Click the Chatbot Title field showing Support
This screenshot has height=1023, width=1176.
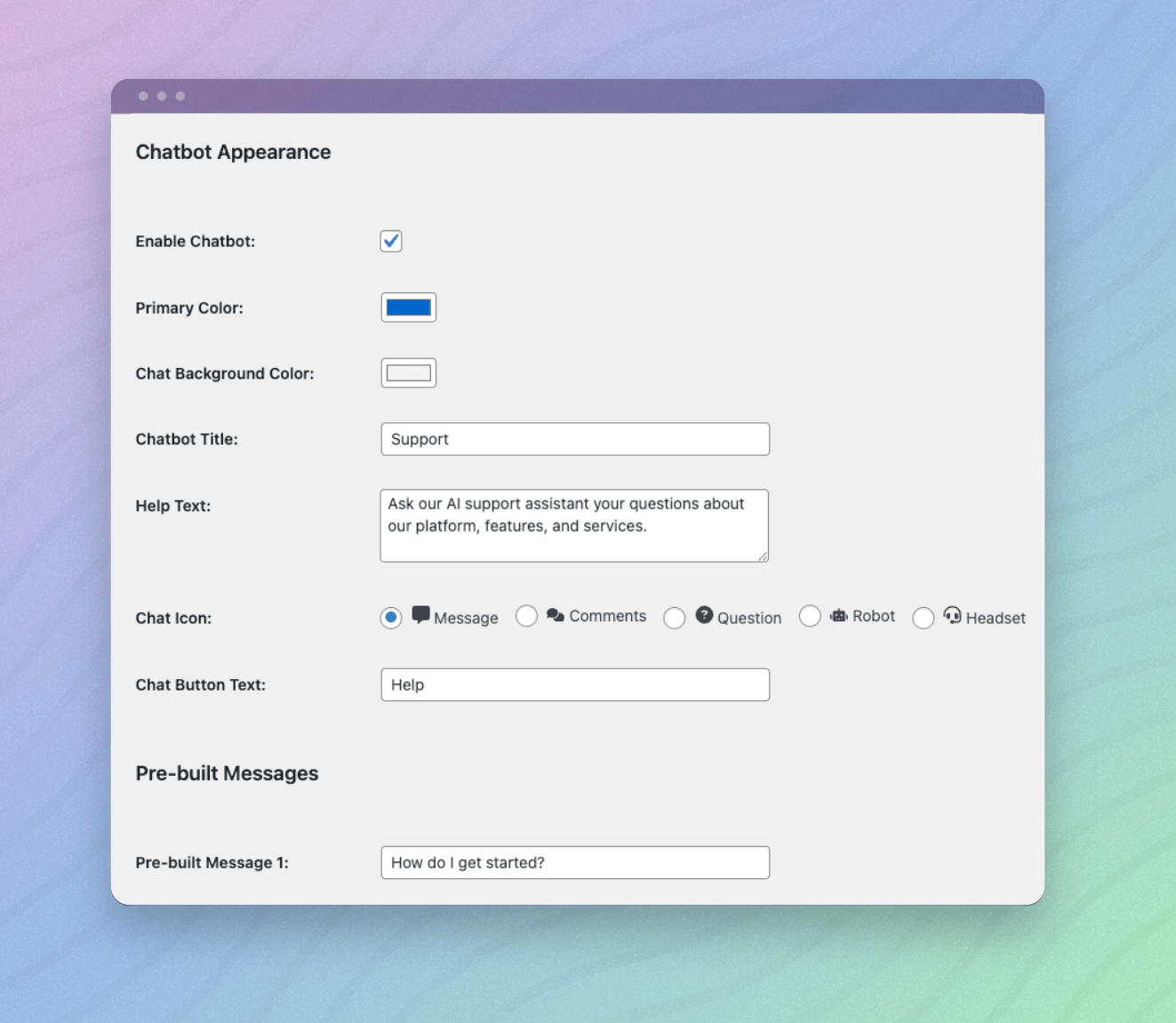[x=574, y=438]
